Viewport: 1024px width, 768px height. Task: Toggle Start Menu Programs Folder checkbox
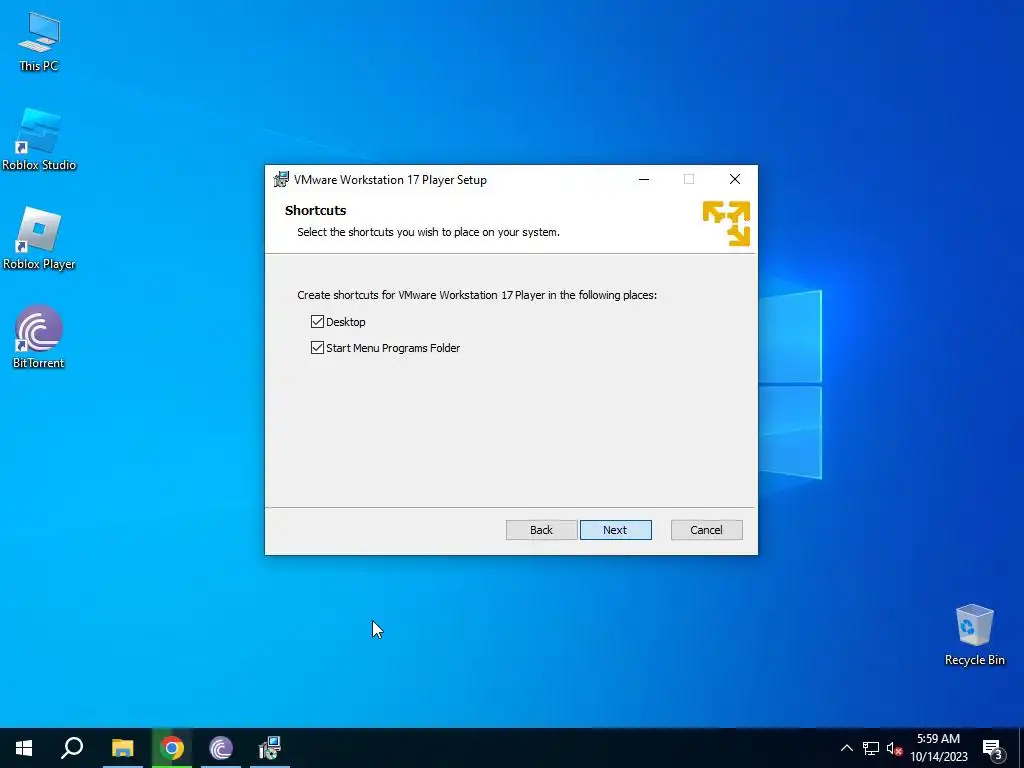click(x=317, y=348)
